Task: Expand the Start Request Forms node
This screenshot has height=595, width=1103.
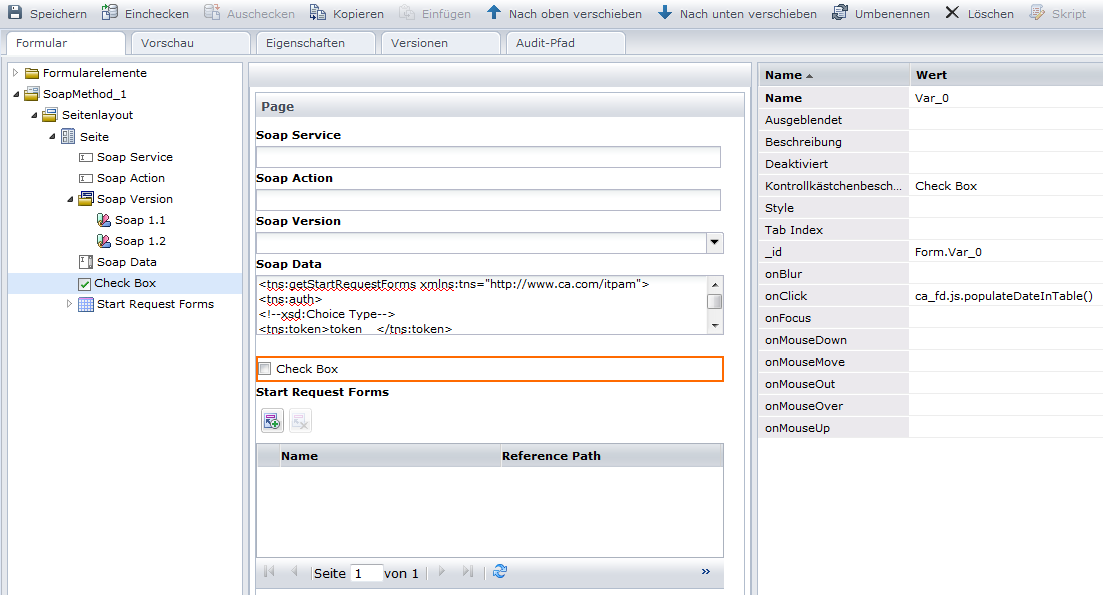Action: [69, 304]
